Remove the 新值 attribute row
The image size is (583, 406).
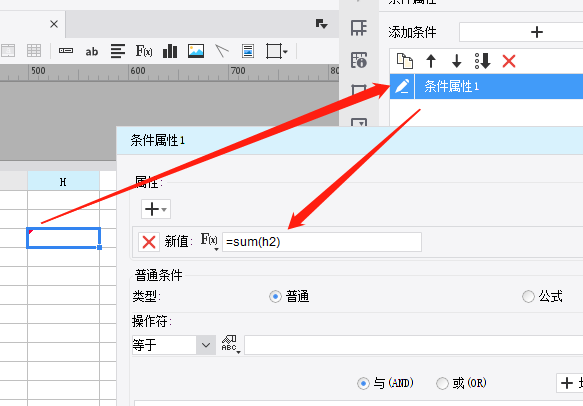coord(149,242)
